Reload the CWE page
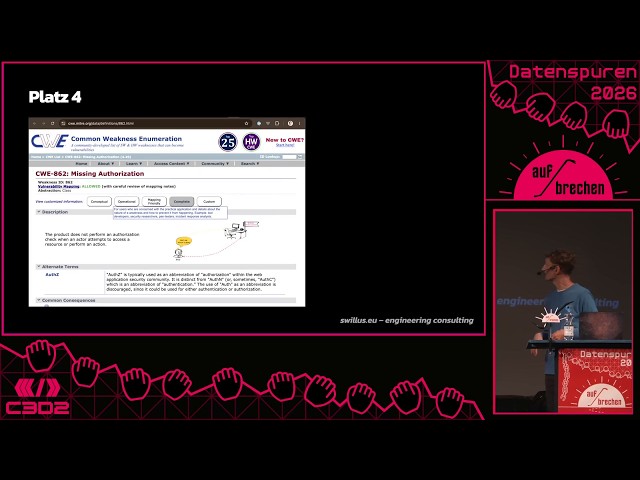 point(52,123)
